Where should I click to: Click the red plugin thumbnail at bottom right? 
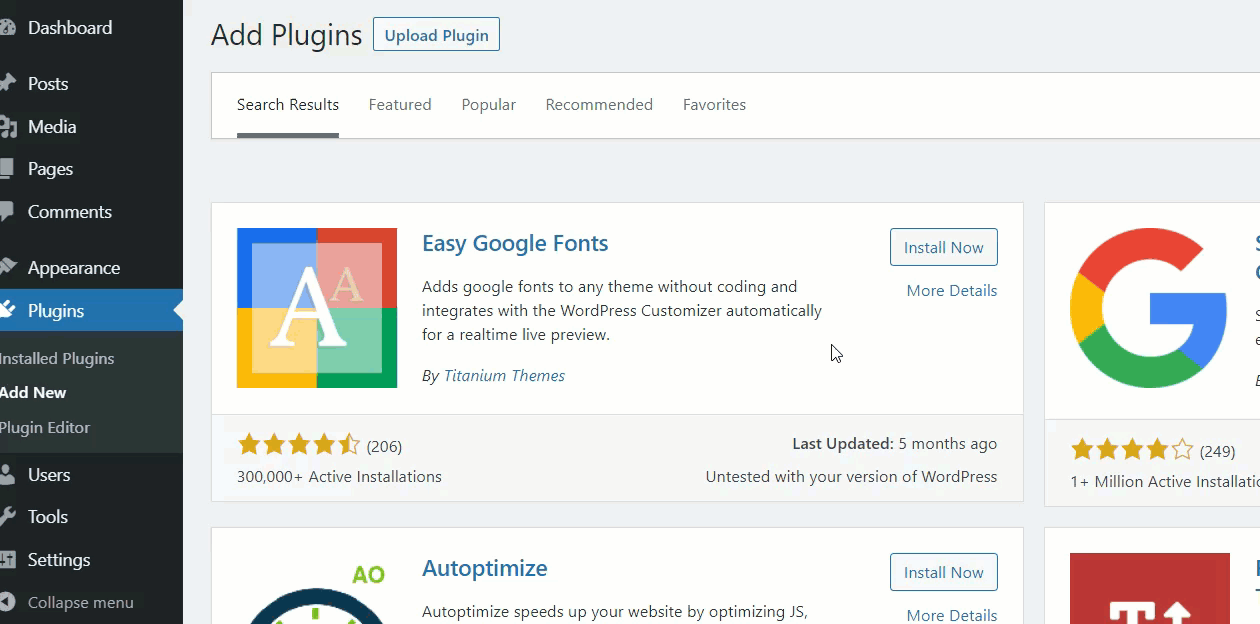click(1149, 589)
